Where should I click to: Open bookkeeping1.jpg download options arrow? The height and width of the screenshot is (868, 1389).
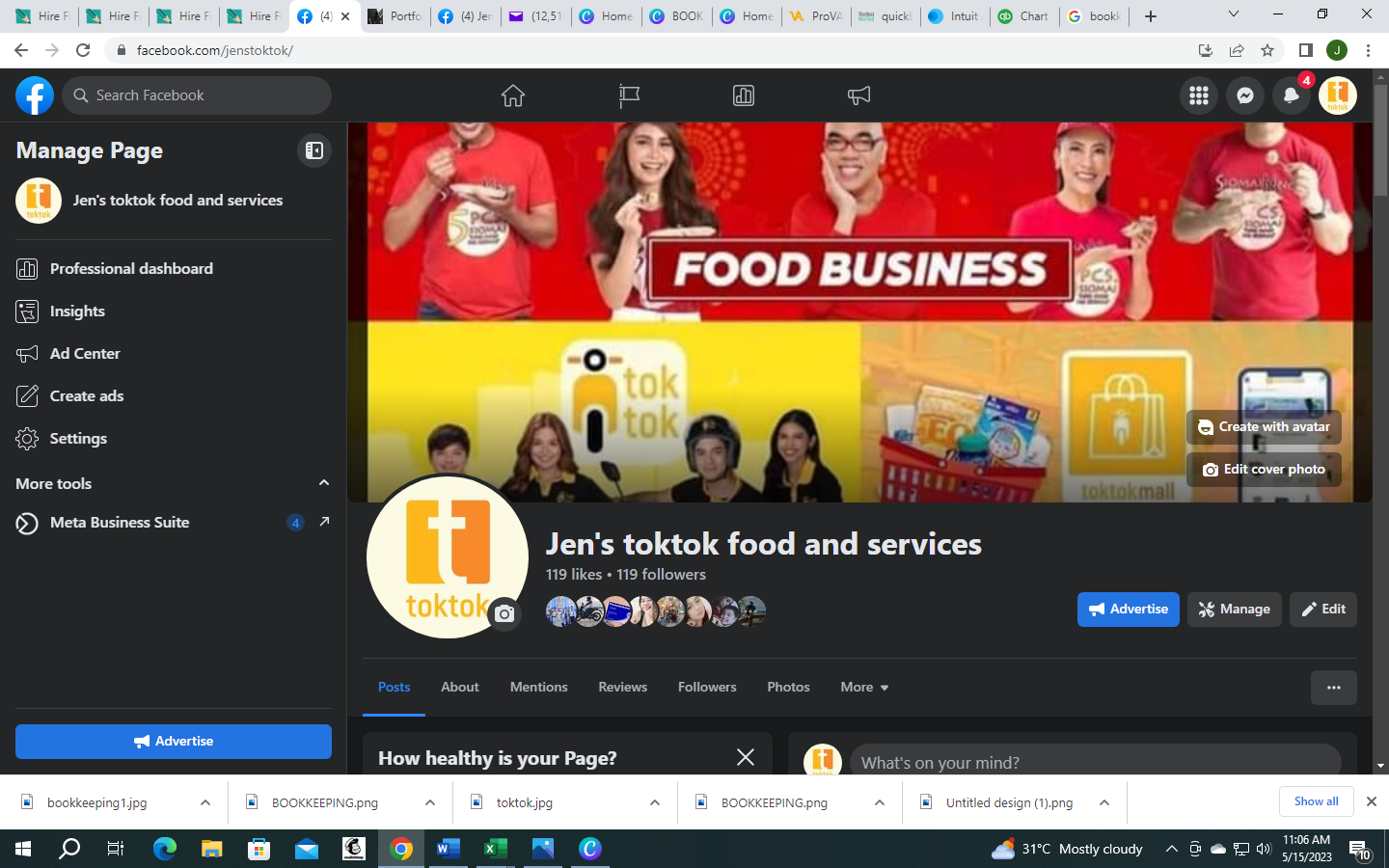205,802
